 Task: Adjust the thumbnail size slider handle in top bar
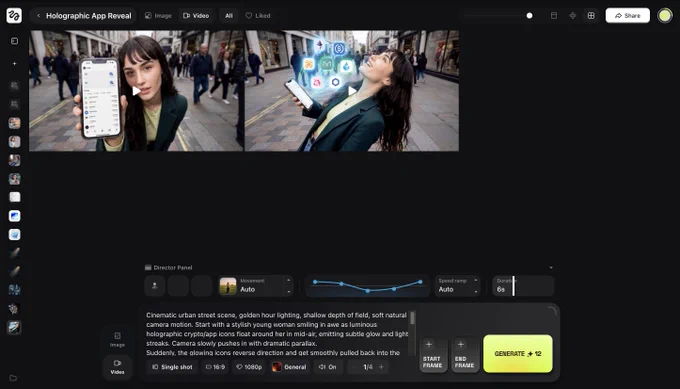(529, 16)
